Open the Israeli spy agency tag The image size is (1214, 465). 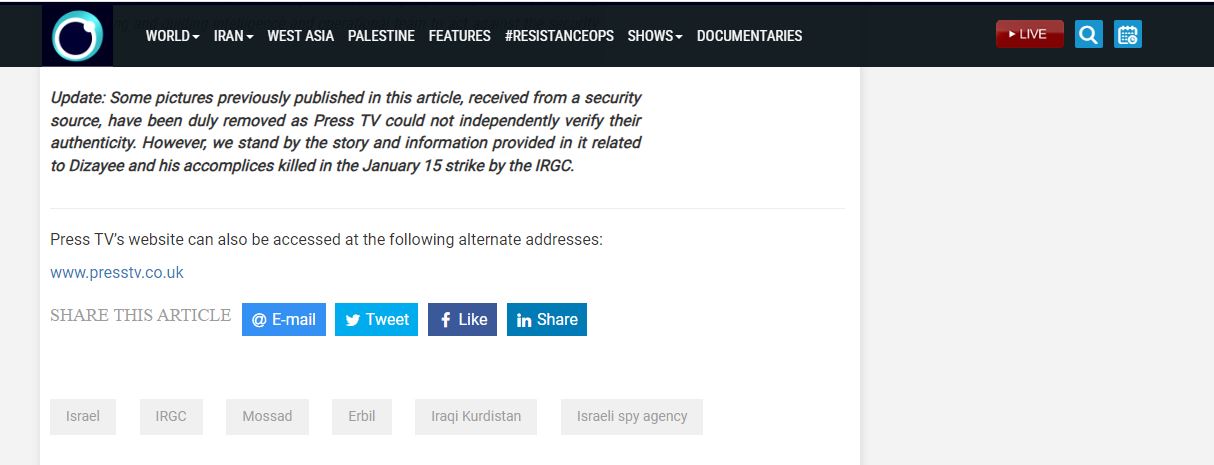point(632,416)
